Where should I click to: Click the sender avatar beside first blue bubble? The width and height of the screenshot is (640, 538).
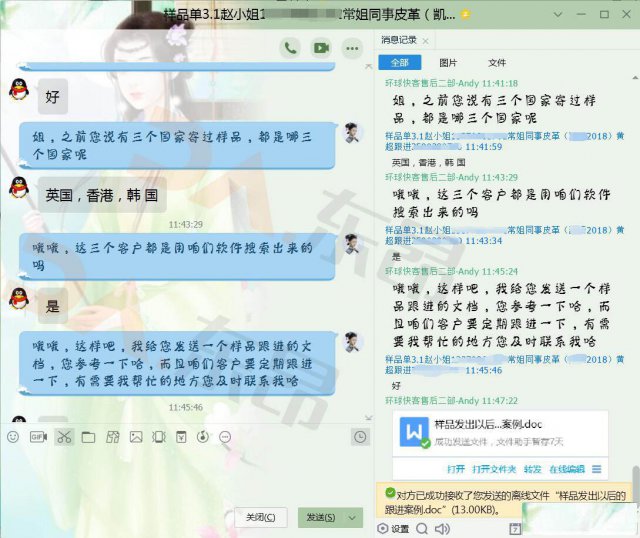point(352,133)
